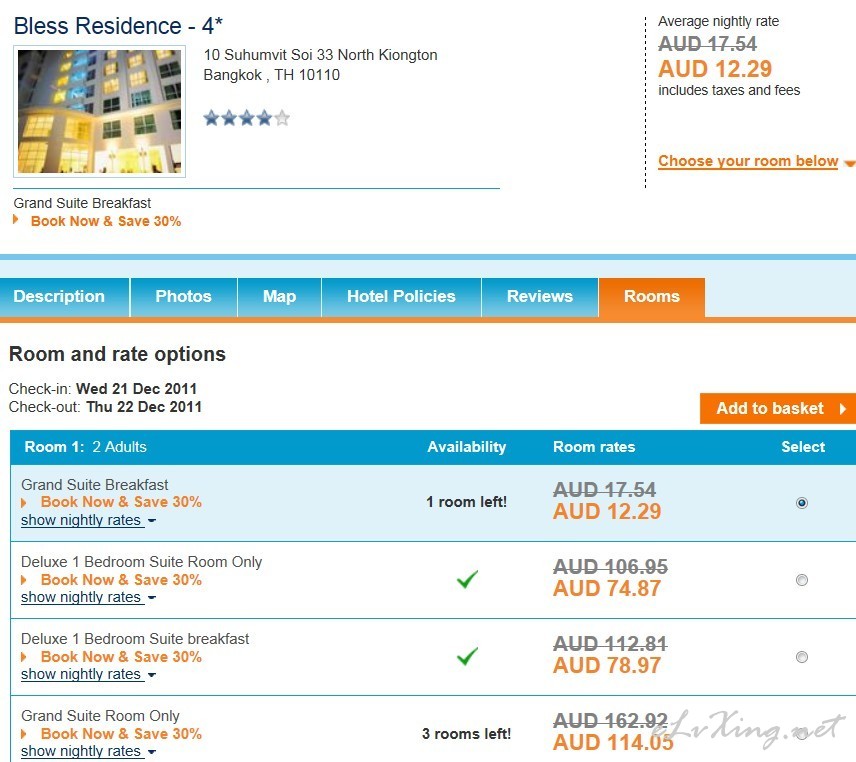Click orange arrow beside top Book Now & Save 30%

coord(17,220)
